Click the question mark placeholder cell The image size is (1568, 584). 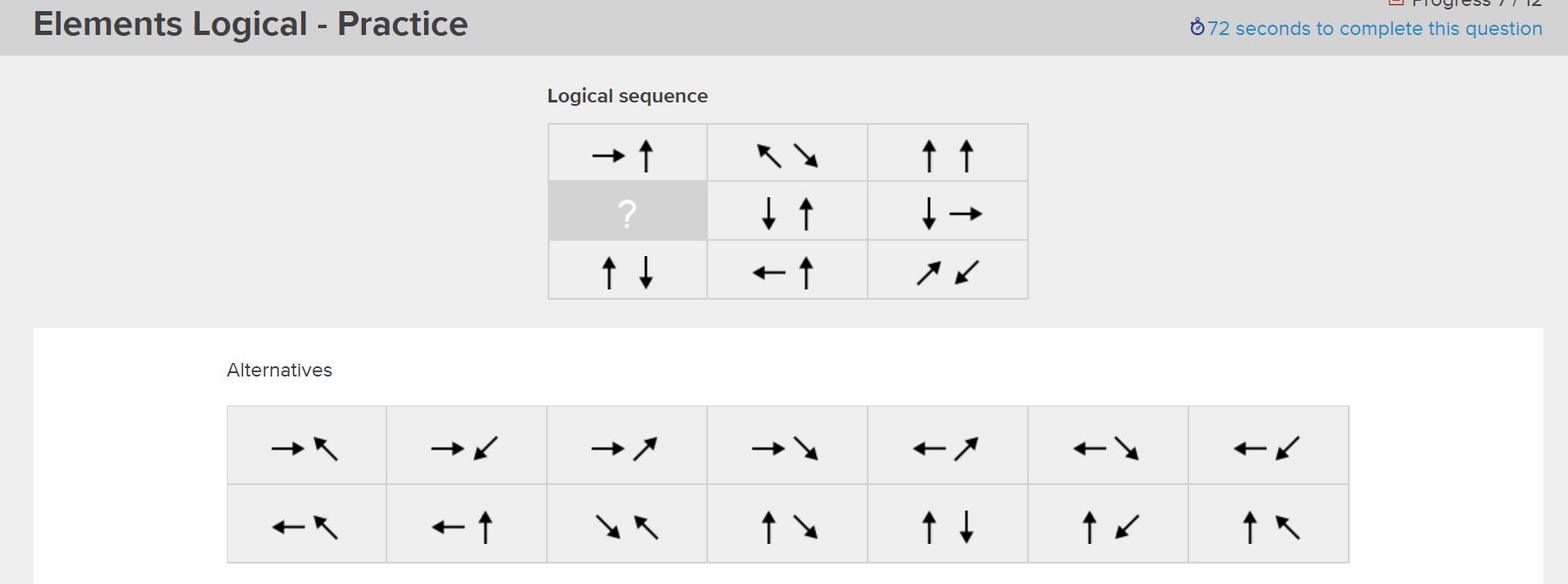pyautogui.click(x=627, y=211)
